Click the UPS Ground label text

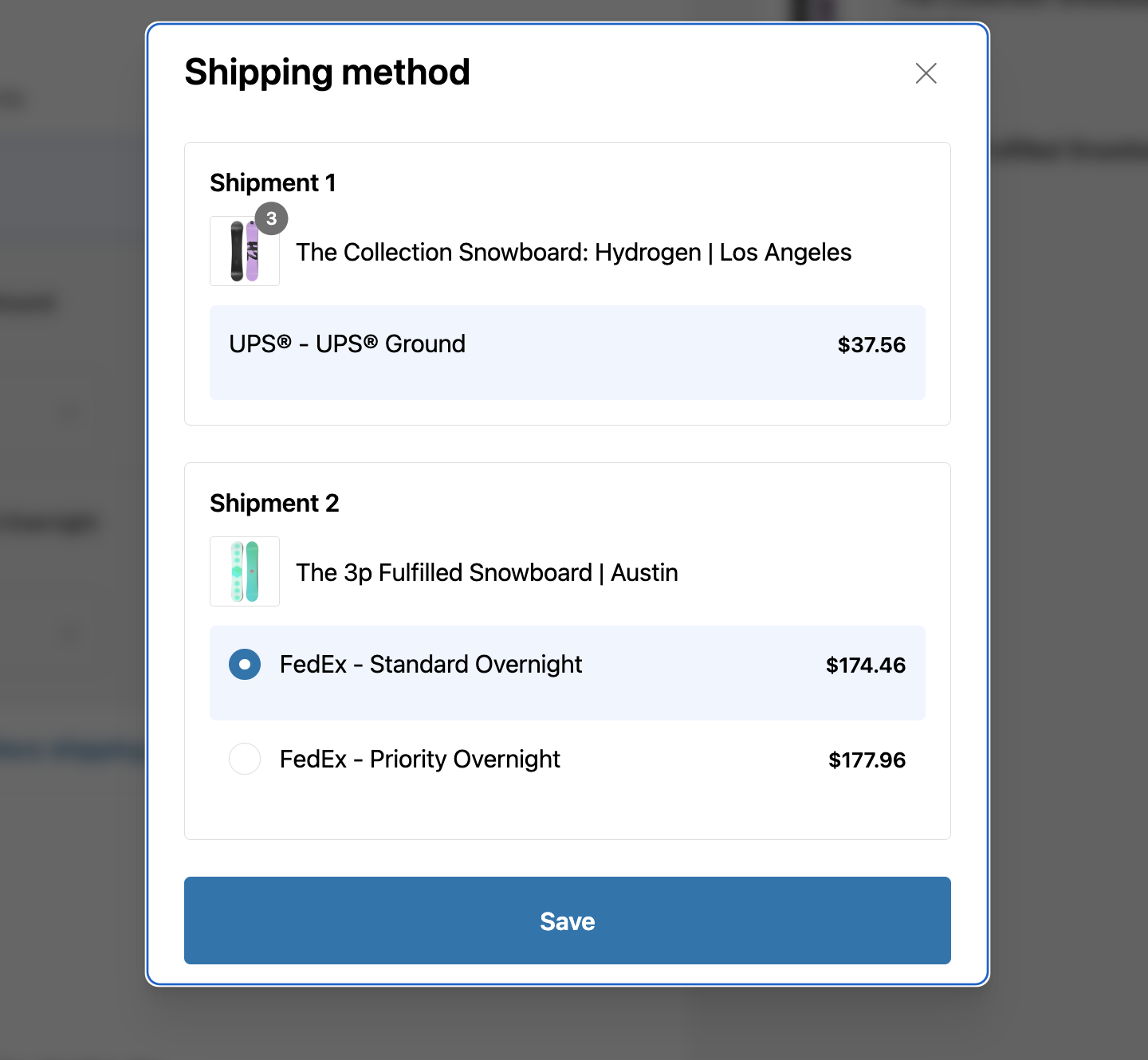pos(347,344)
